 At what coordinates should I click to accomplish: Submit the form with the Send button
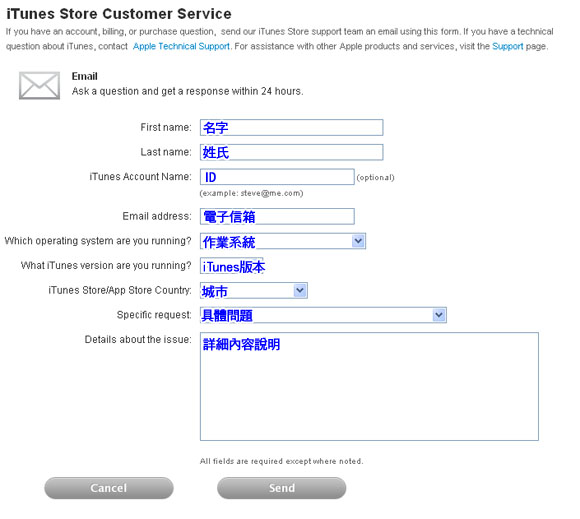(281, 488)
